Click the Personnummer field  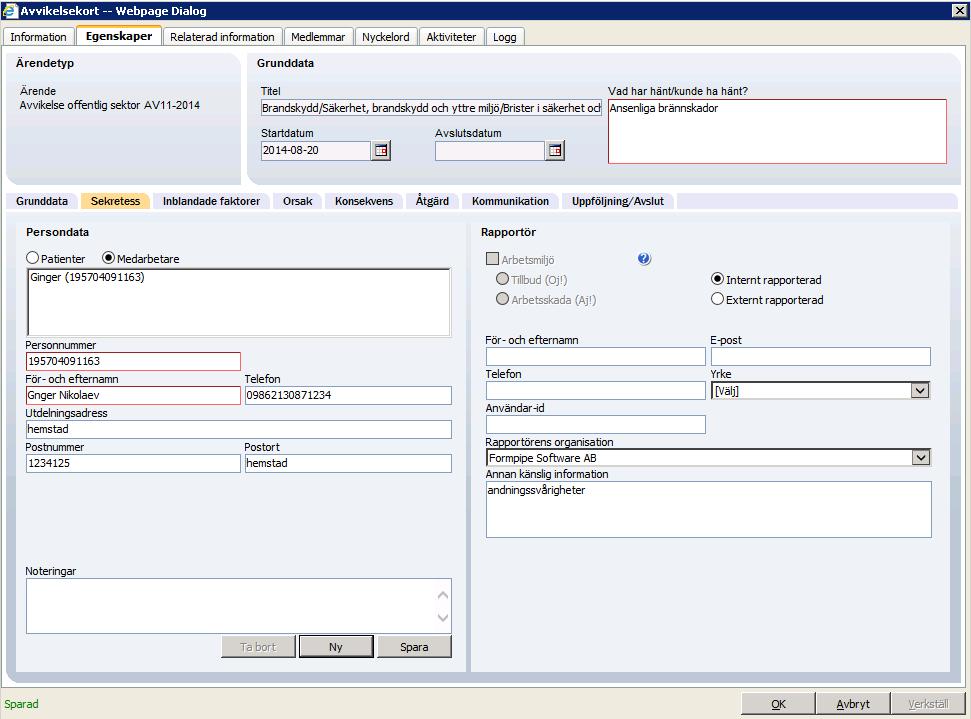[133, 361]
